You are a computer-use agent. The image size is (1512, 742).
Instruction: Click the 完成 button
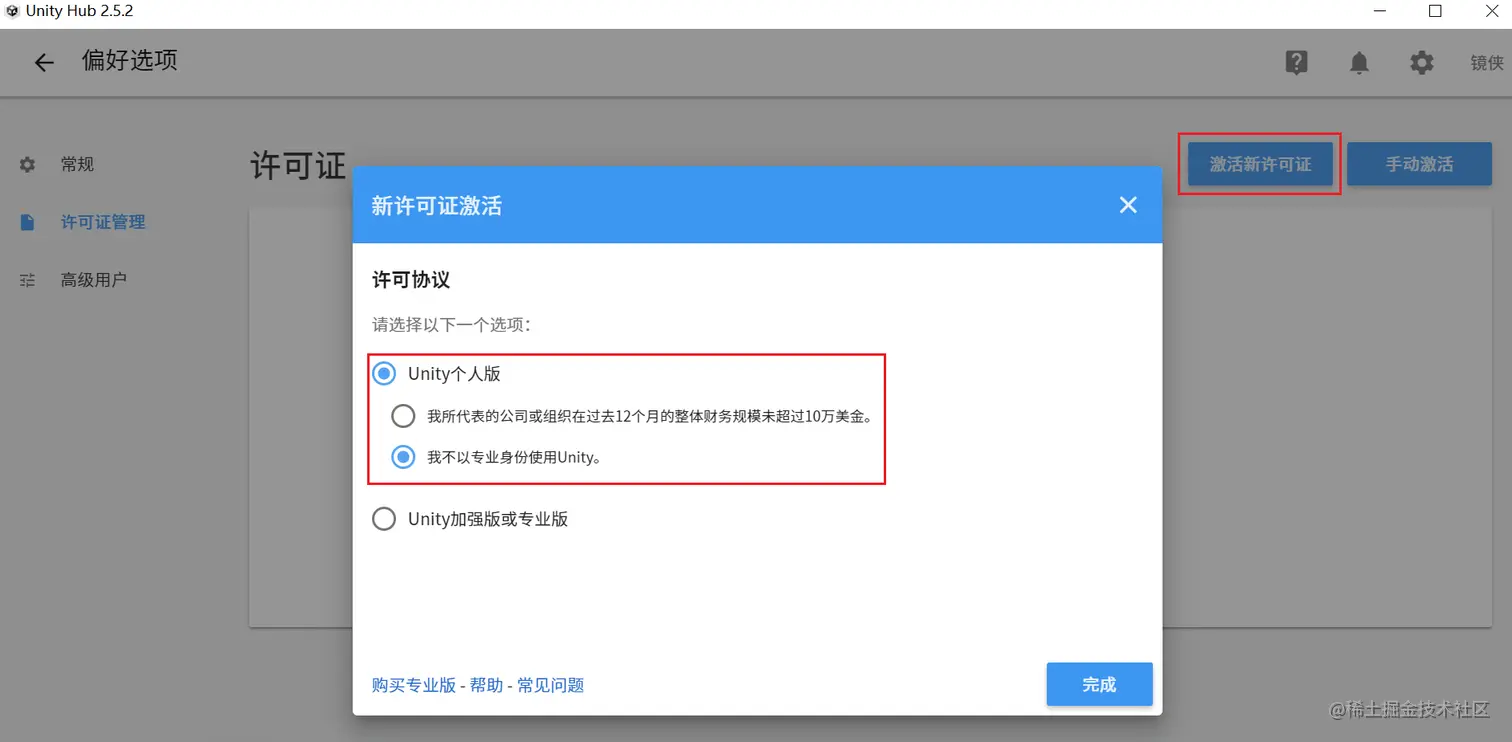[1099, 684]
